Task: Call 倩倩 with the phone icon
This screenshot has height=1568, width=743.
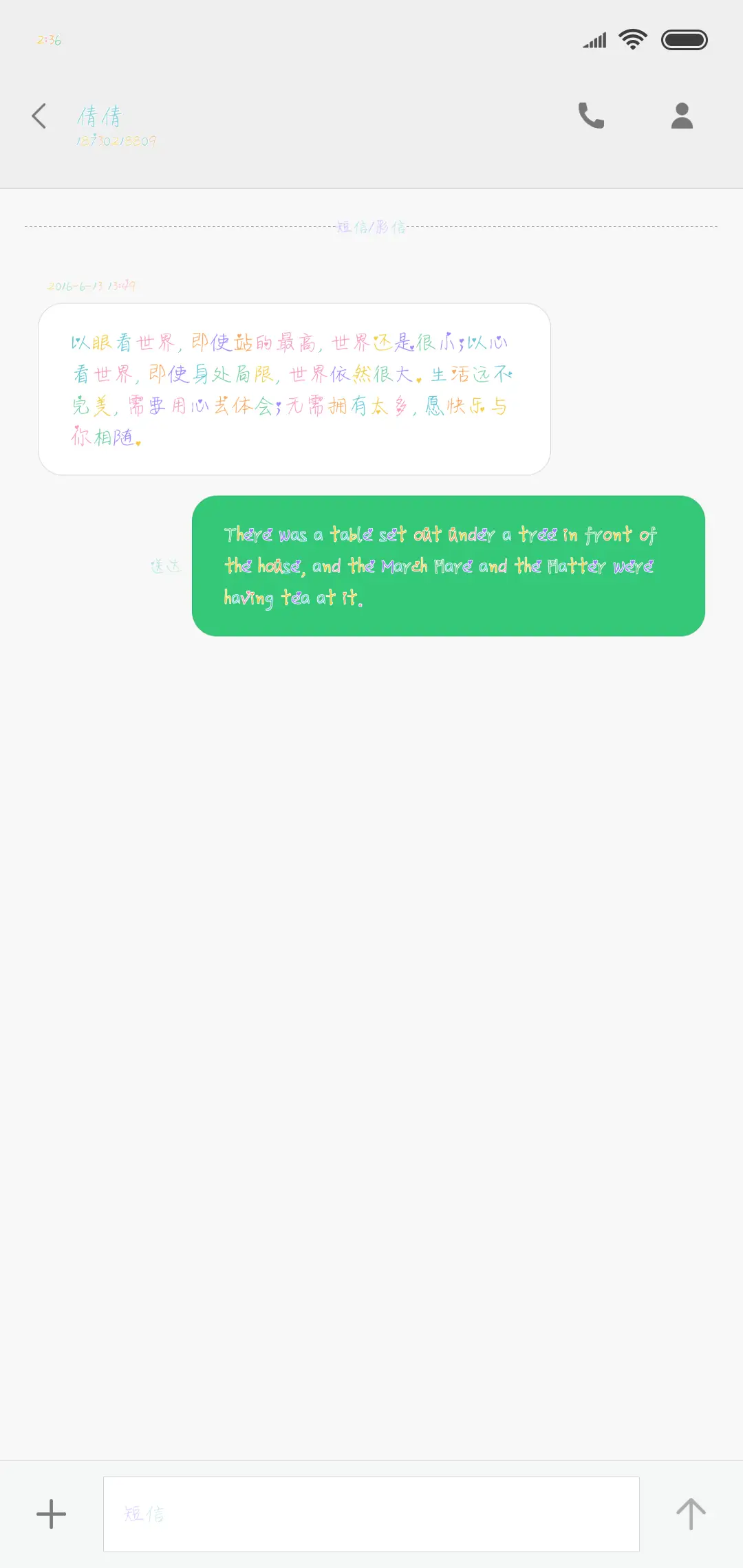Action: (x=591, y=116)
